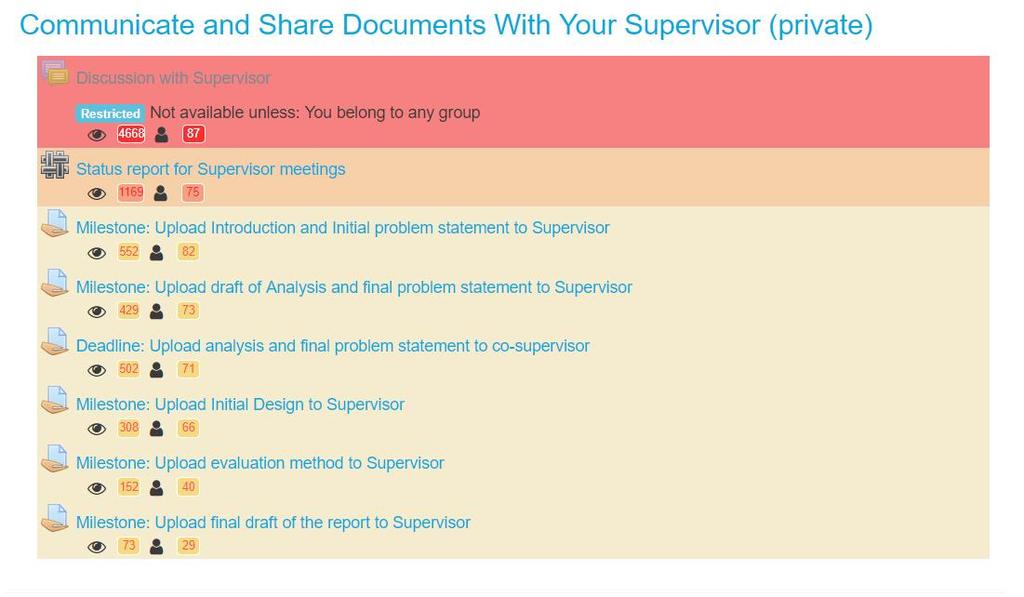
Task: Click the blue Restricted badge
Action: [110, 114]
